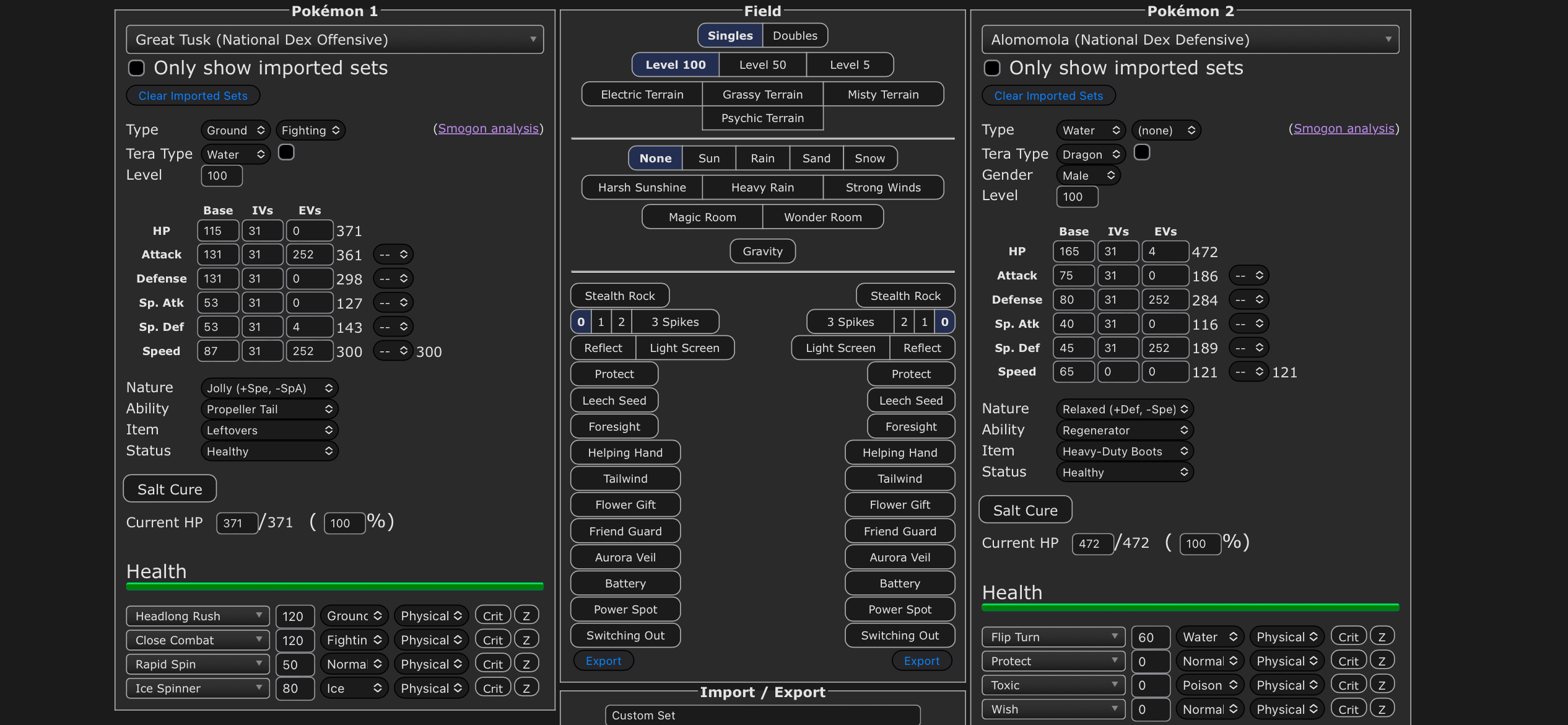The image size is (1568, 725).
Task: Select Sand weather
Action: (816, 158)
